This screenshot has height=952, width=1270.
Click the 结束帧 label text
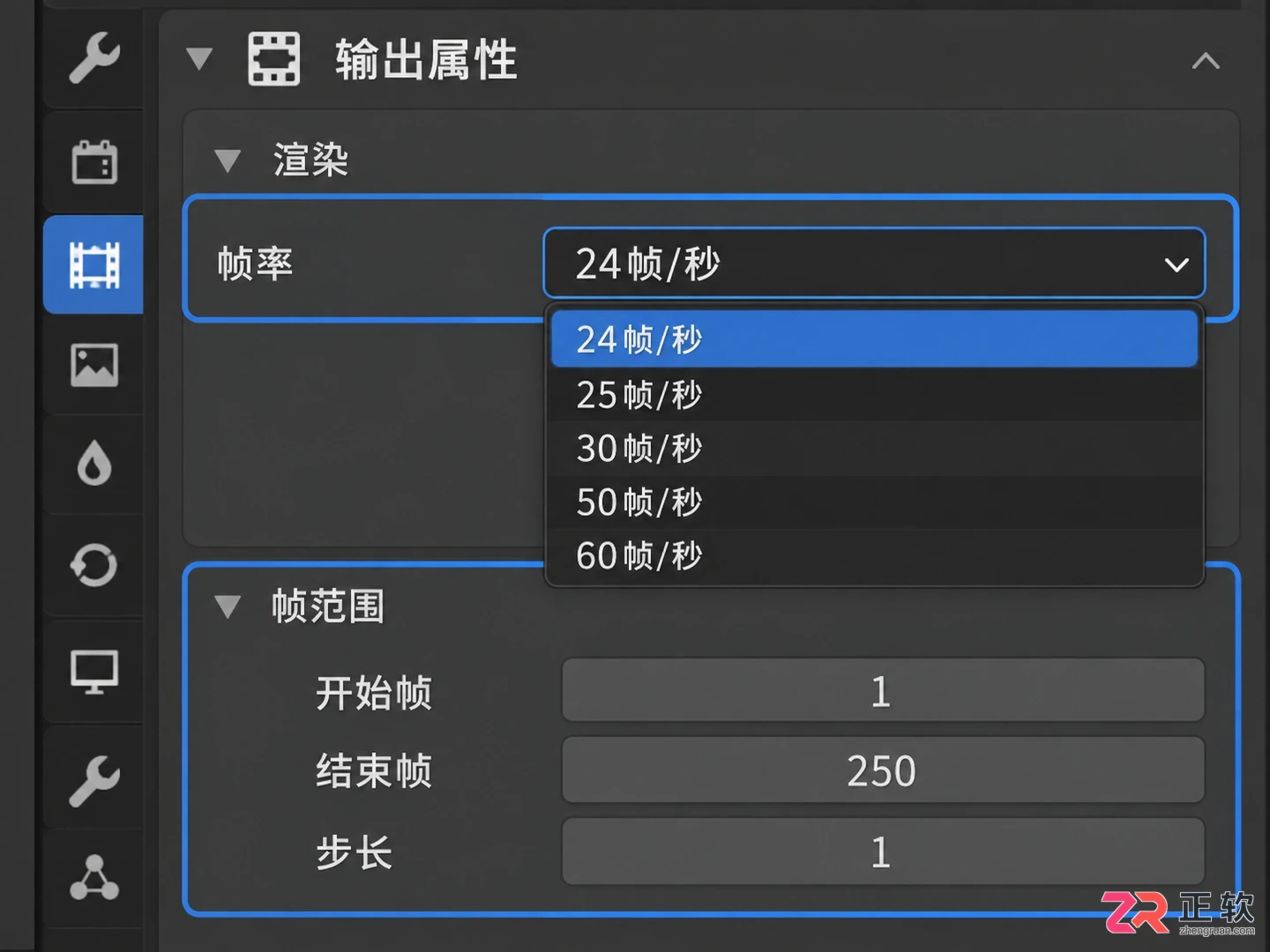(x=374, y=771)
